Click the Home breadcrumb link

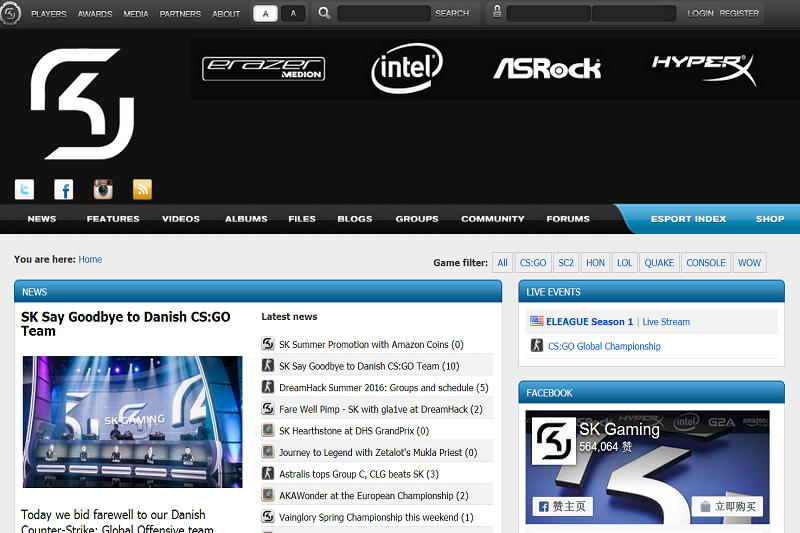[90, 259]
